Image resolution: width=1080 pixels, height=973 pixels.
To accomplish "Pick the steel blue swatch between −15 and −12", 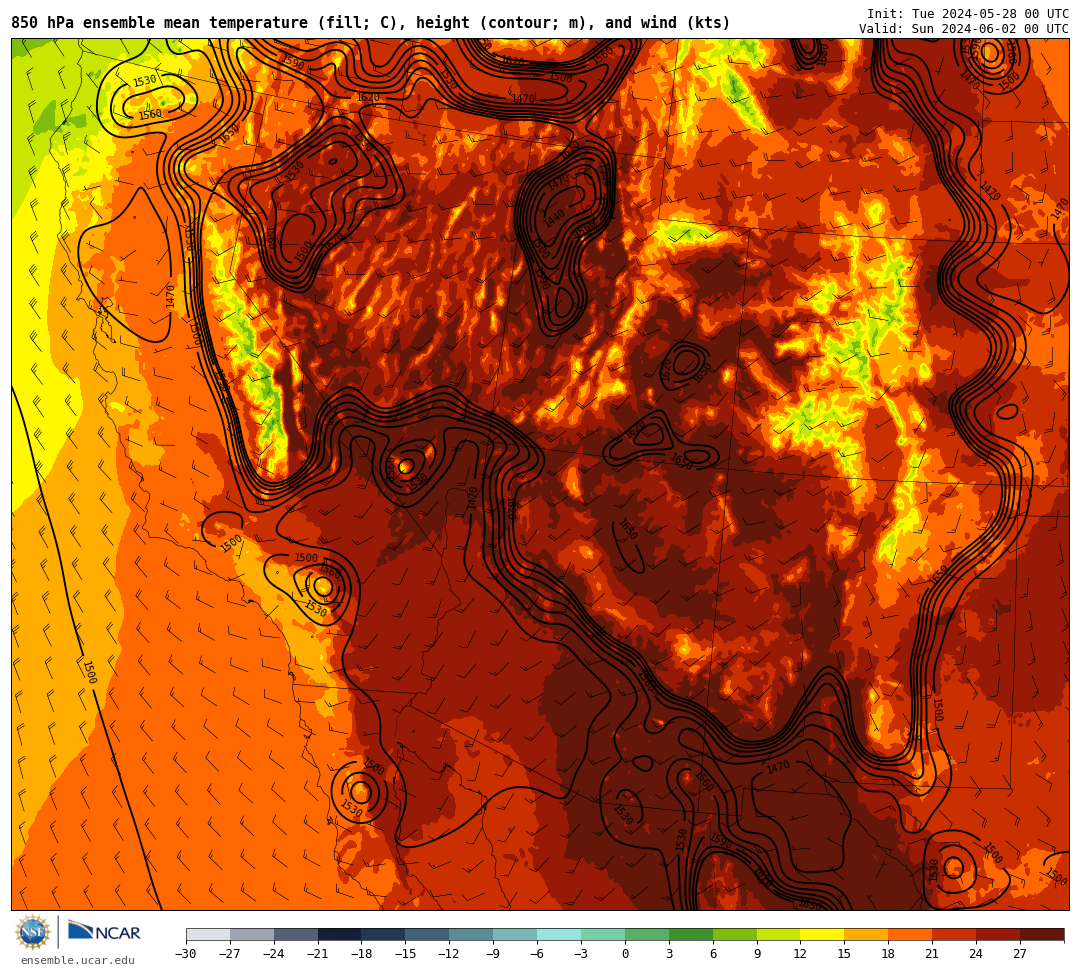I will point(428,934).
